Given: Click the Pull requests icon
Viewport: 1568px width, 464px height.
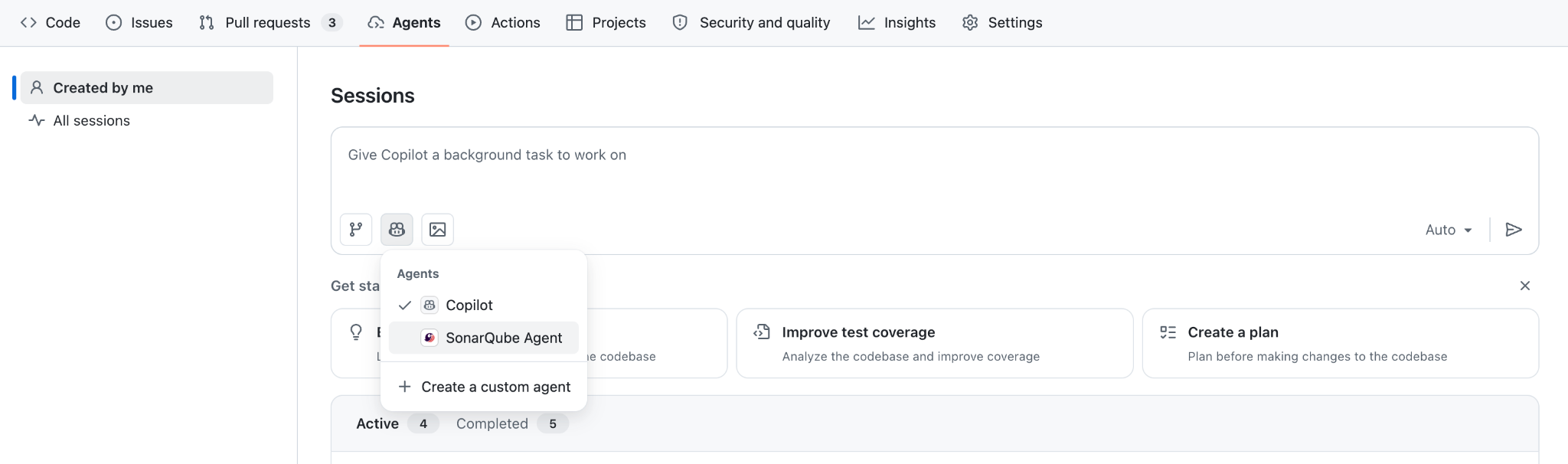Looking at the screenshot, I should tap(207, 22).
